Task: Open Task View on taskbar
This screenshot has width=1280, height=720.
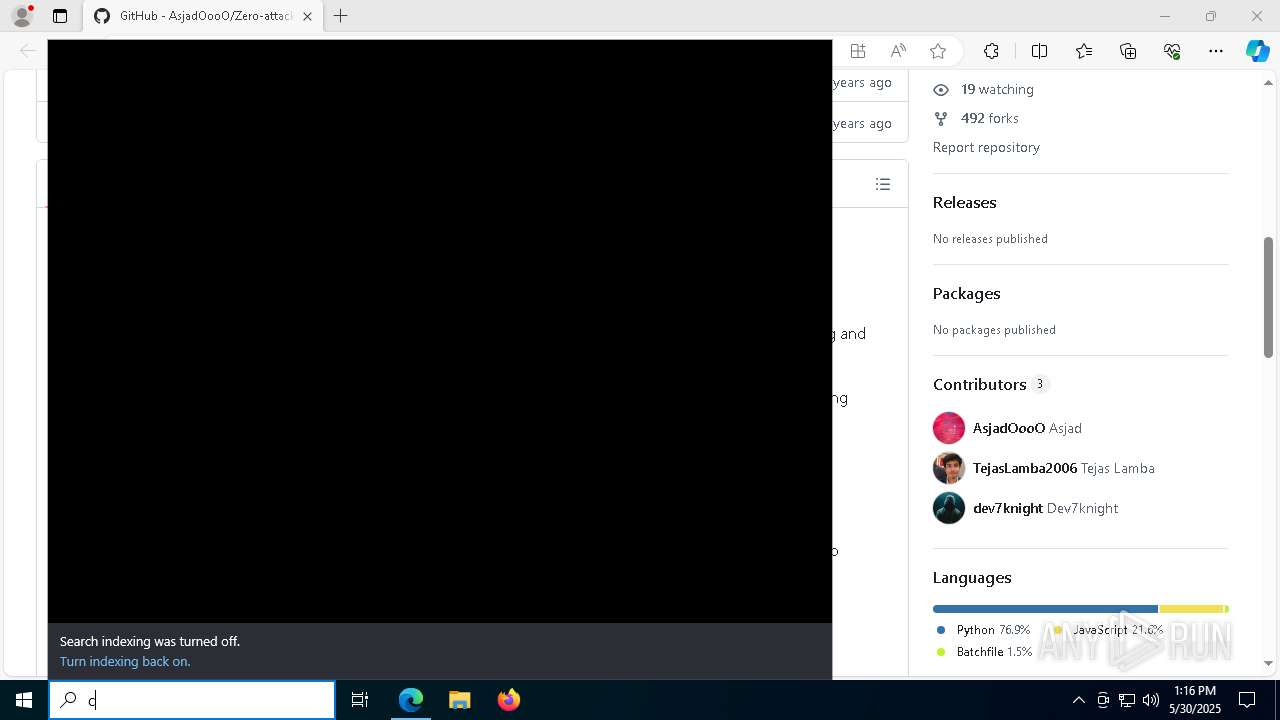Action: tap(360, 700)
